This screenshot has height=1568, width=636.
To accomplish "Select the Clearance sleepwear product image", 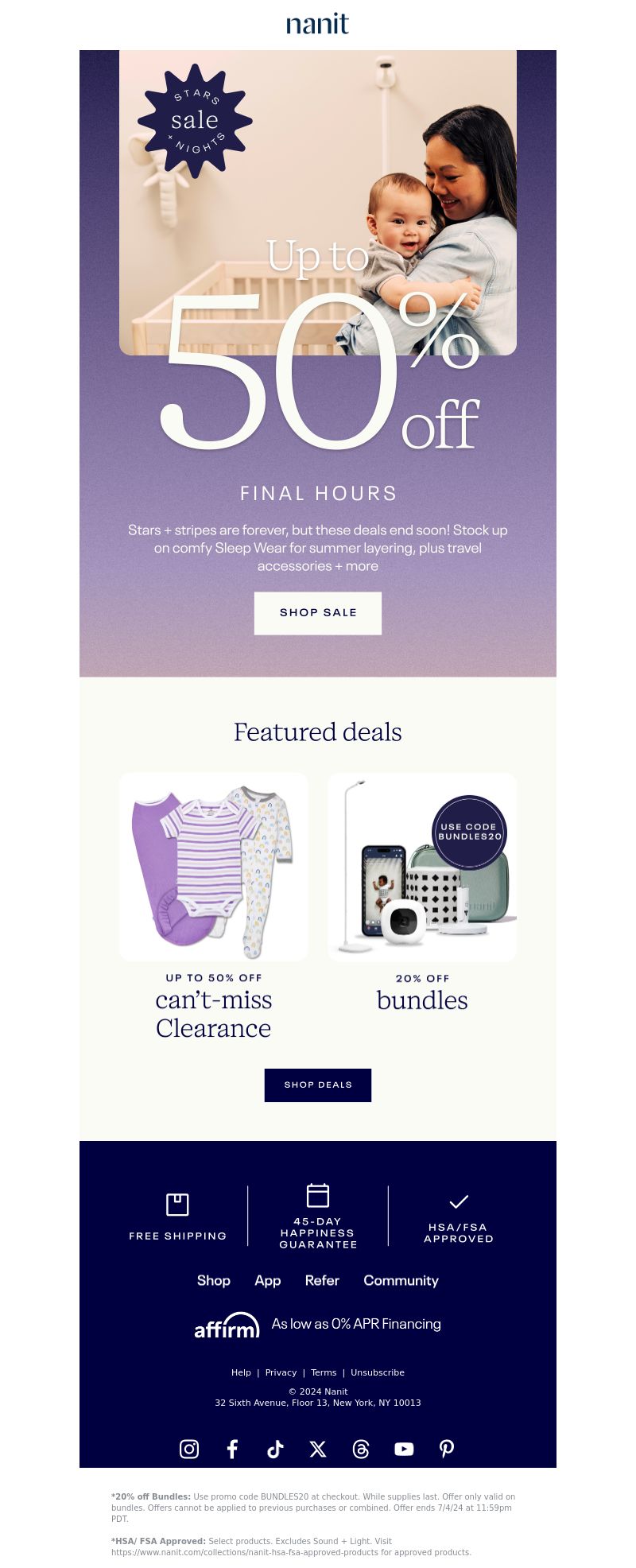I will (214, 867).
